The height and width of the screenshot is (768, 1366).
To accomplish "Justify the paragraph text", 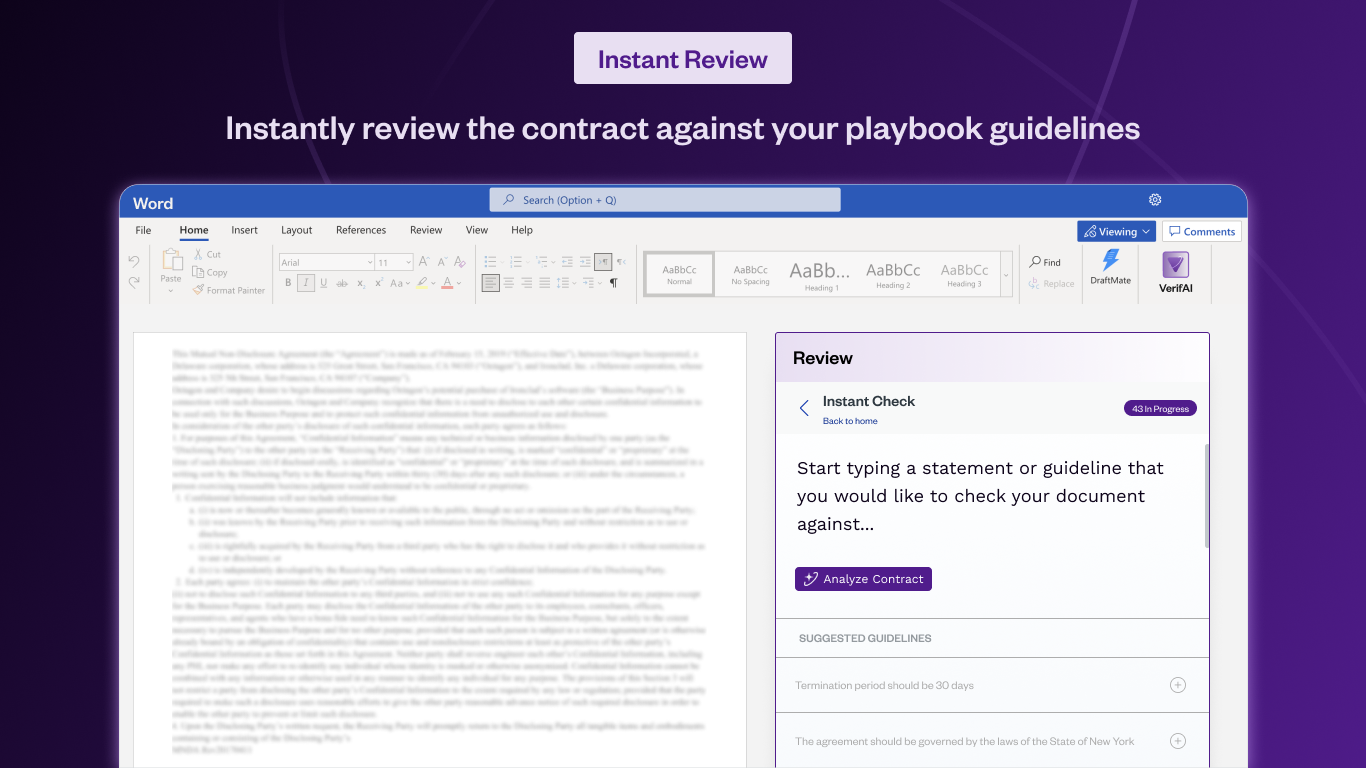I will [545, 283].
